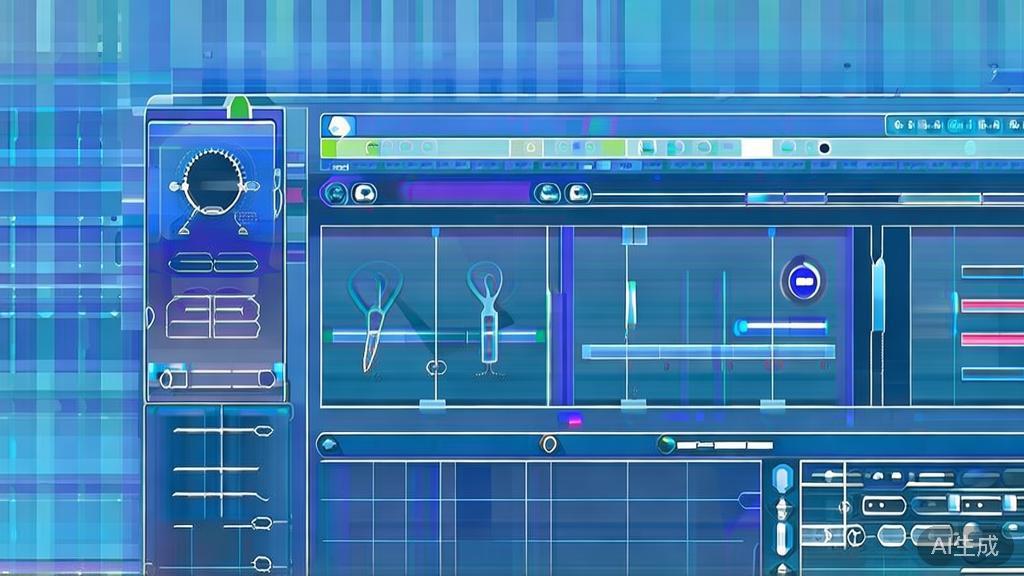Image resolution: width=1024 pixels, height=576 pixels.
Task: Select the highlighted green segment in the toolbar strip
Action: (330, 147)
